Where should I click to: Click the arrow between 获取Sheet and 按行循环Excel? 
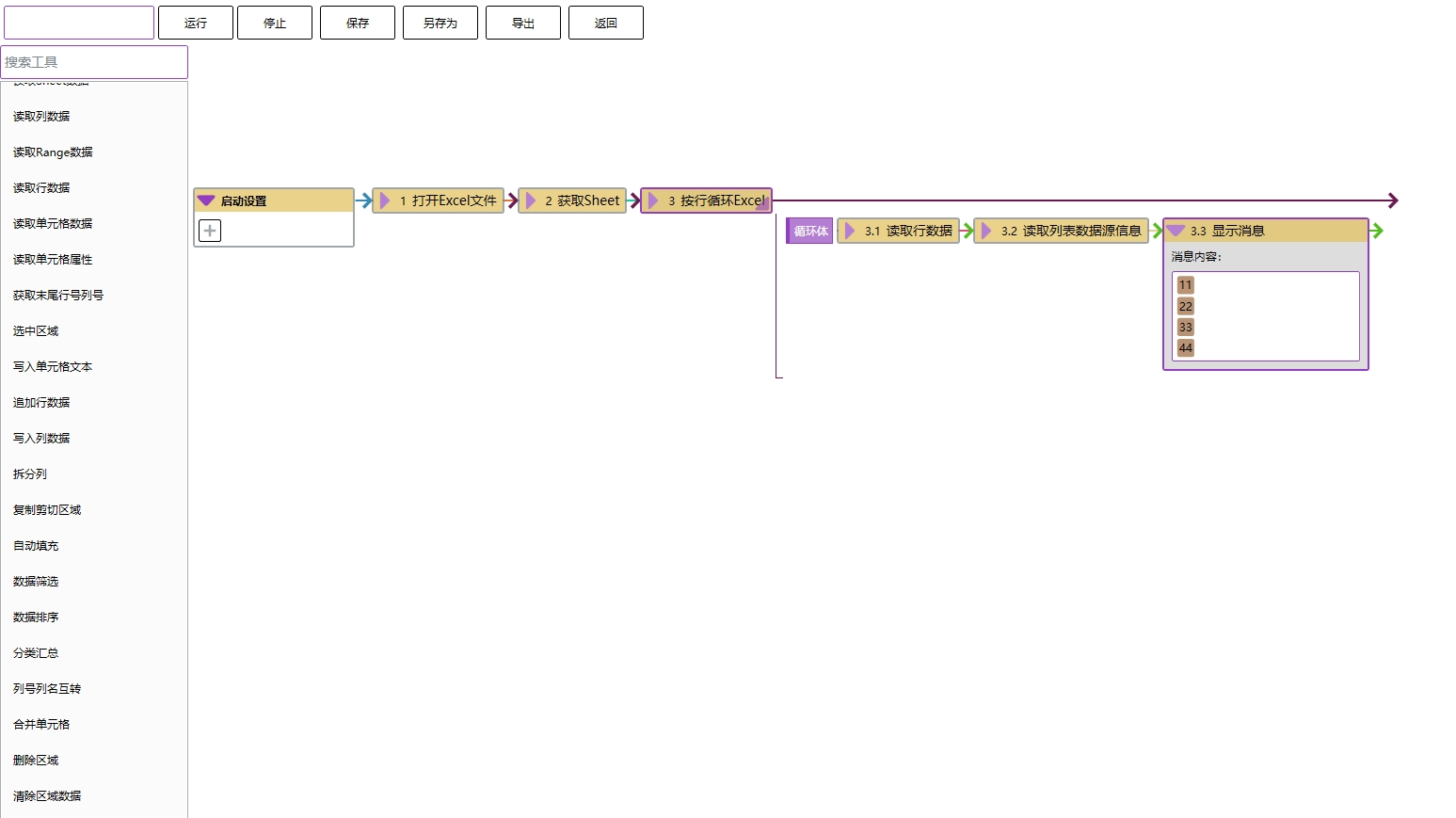point(633,200)
